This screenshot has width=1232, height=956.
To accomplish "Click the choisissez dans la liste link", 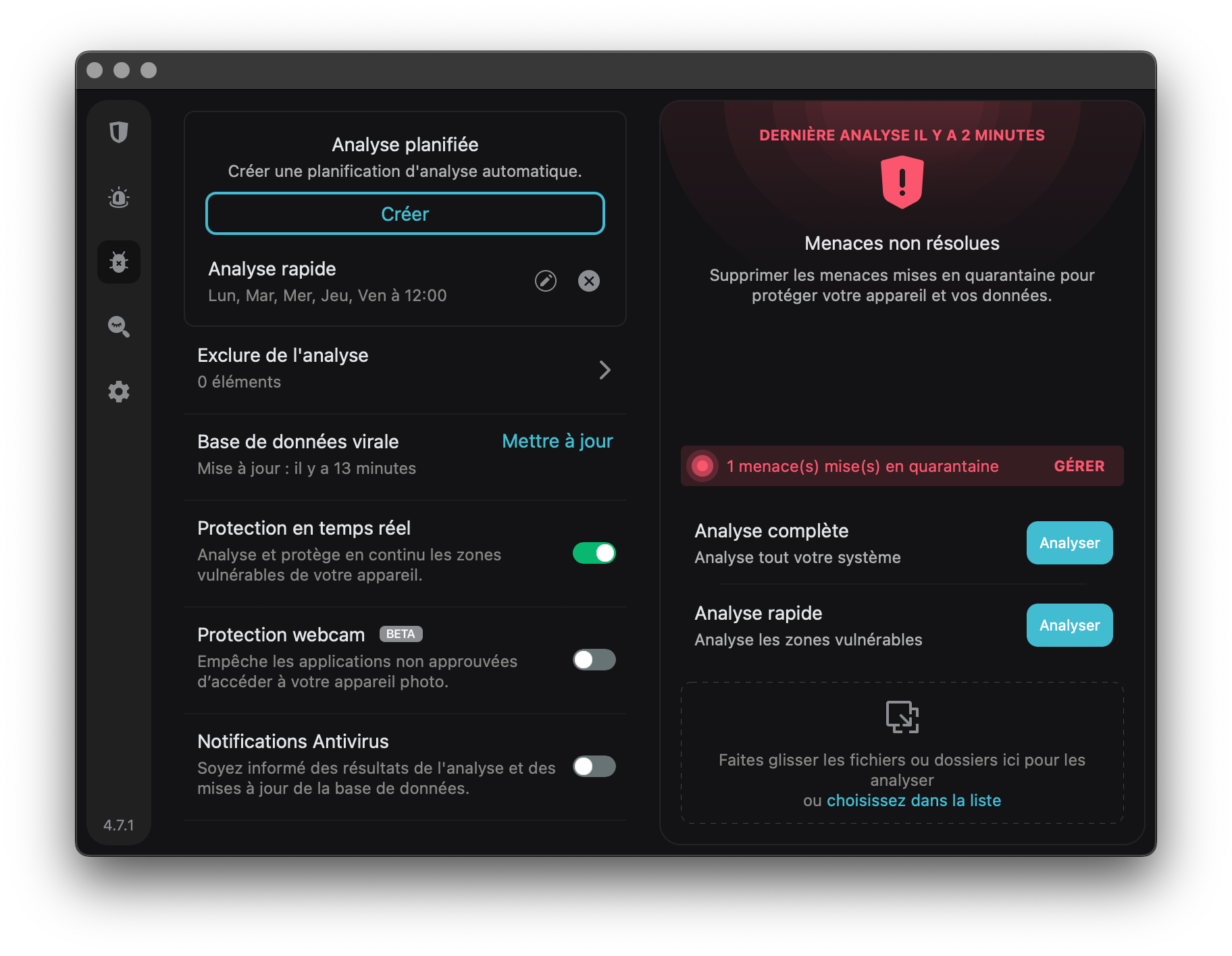I will (914, 801).
